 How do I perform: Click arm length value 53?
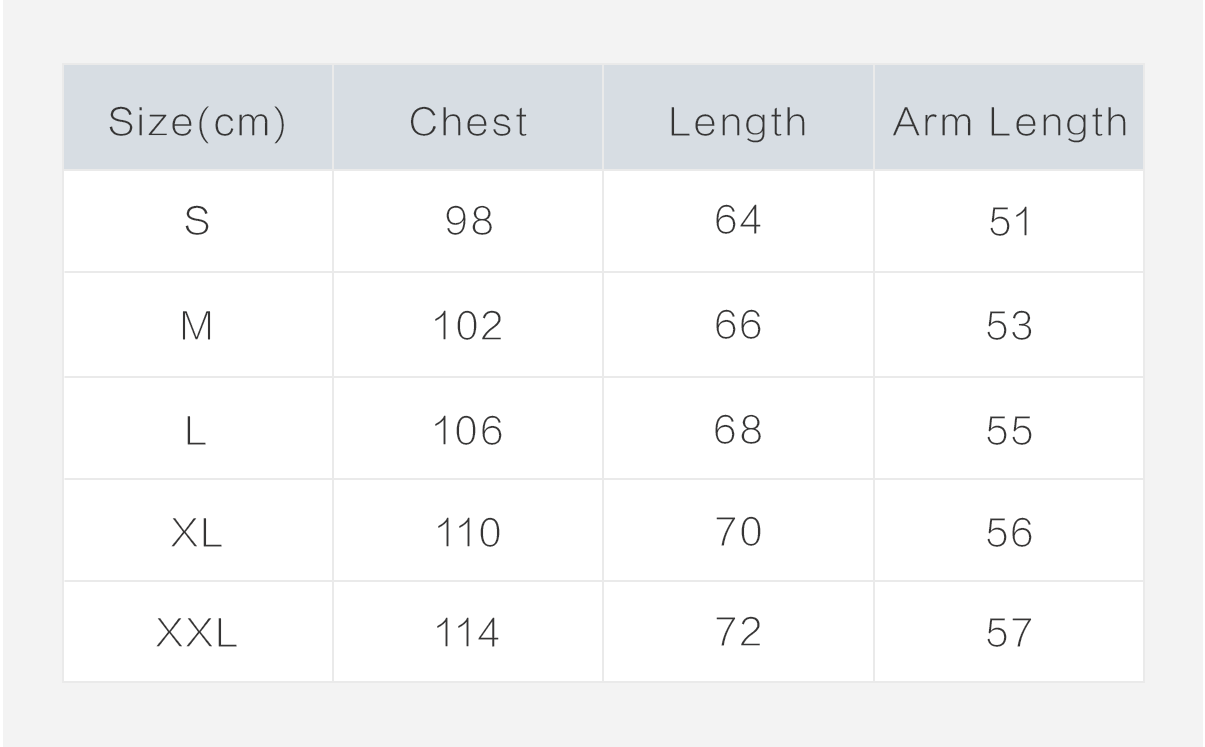1009,327
